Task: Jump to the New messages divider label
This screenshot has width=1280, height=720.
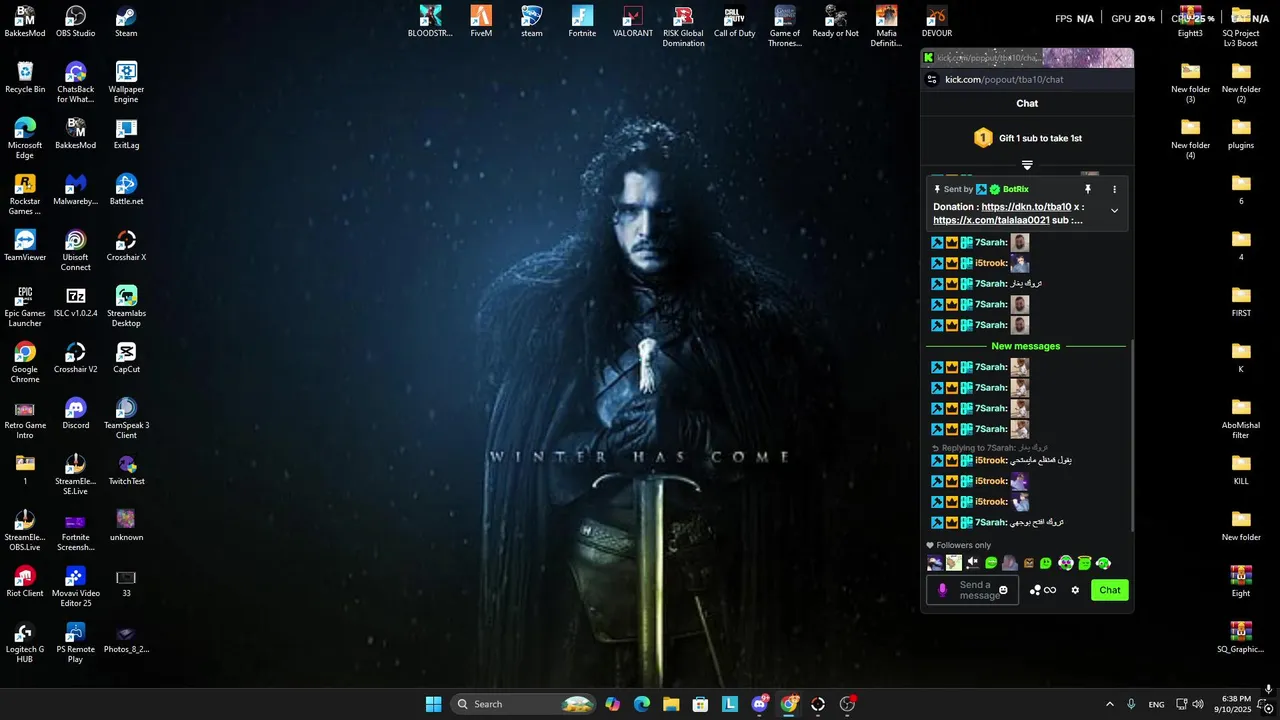Action: (1026, 346)
